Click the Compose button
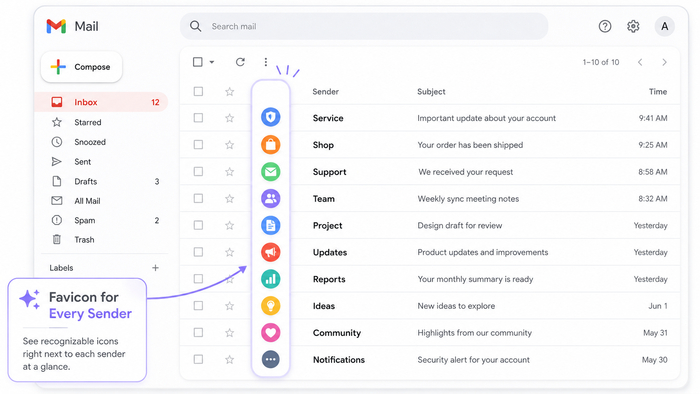700x394 pixels. pos(81,67)
